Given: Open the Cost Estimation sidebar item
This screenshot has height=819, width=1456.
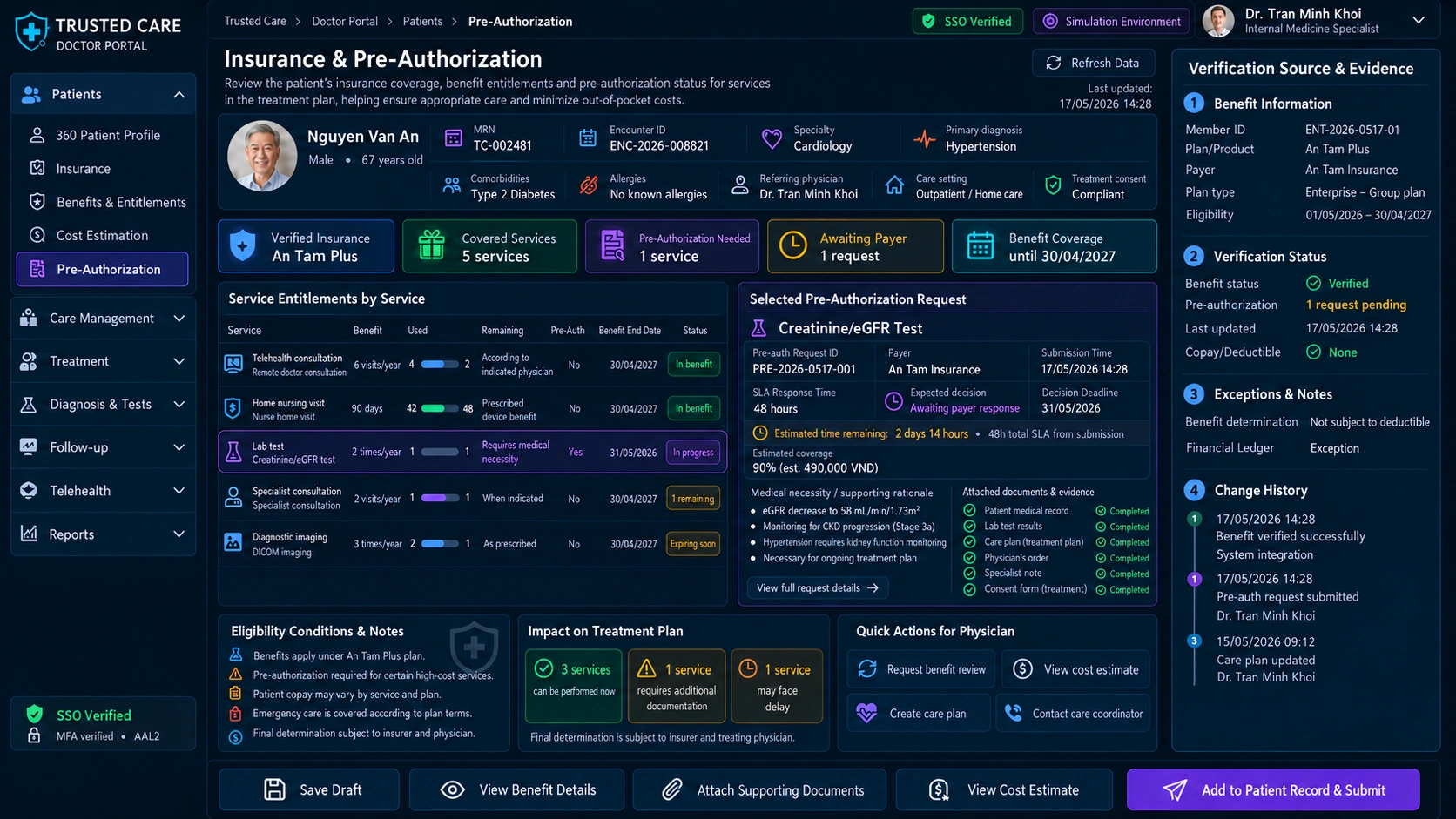Looking at the screenshot, I should point(103,235).
